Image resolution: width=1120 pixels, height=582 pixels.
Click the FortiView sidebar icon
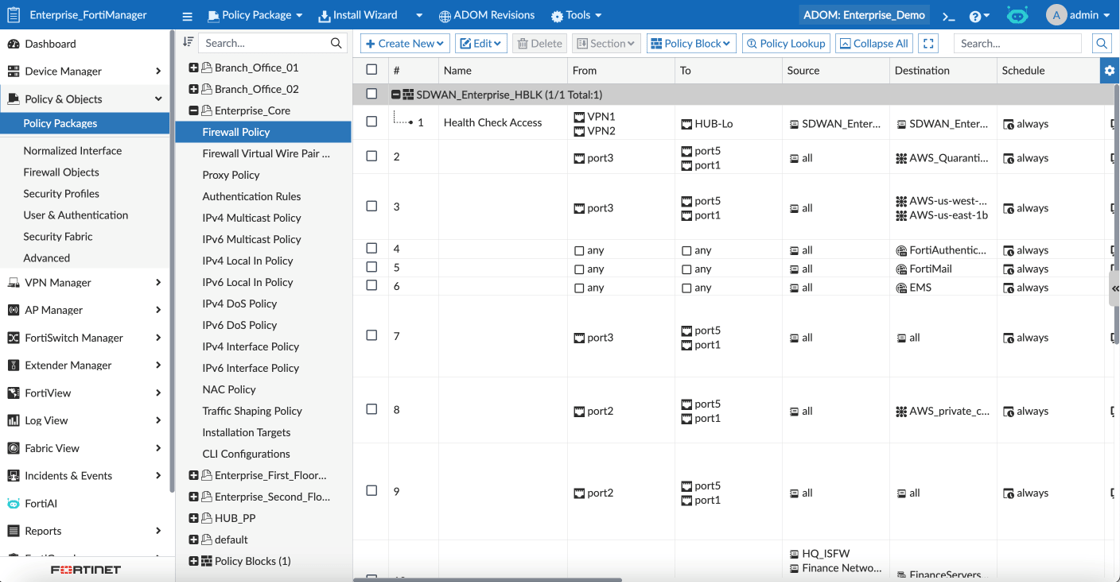[14, 393]
